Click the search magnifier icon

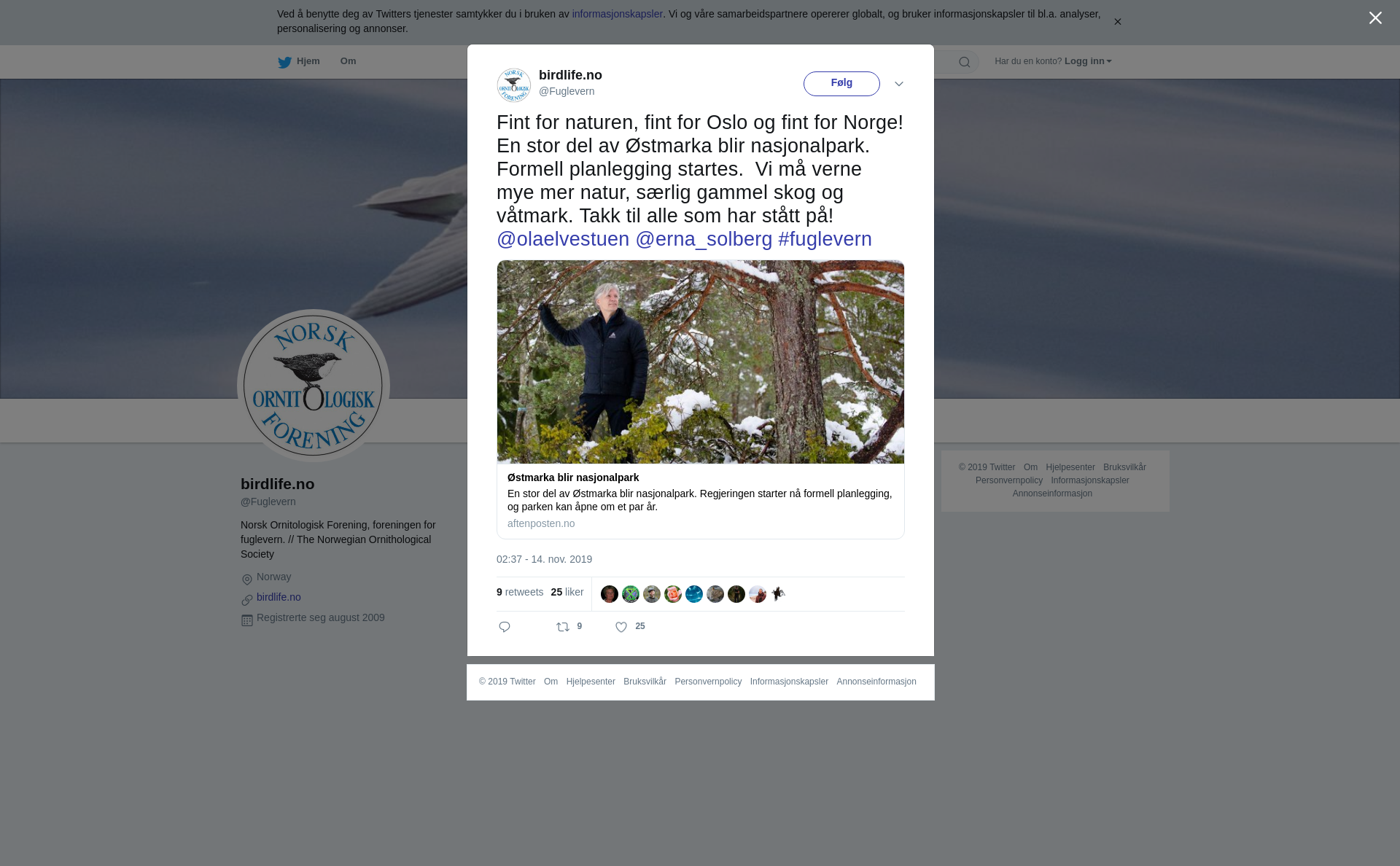coord(965,62)
